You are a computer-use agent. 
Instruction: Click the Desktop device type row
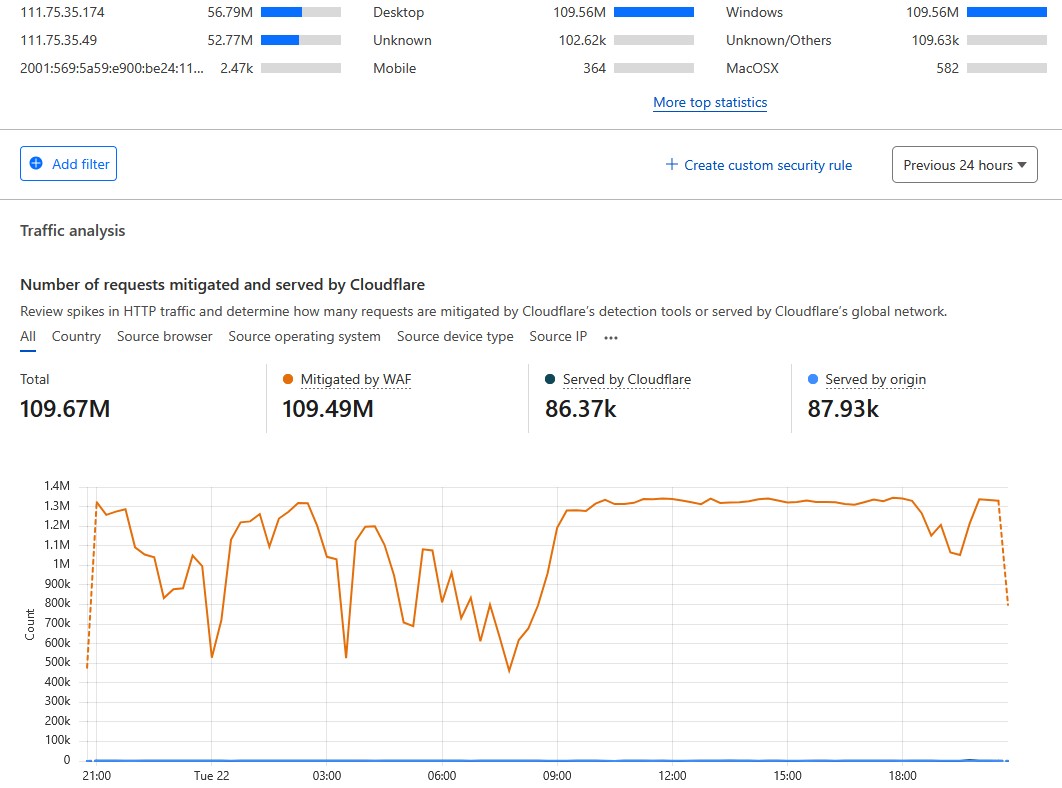(398, 12)
